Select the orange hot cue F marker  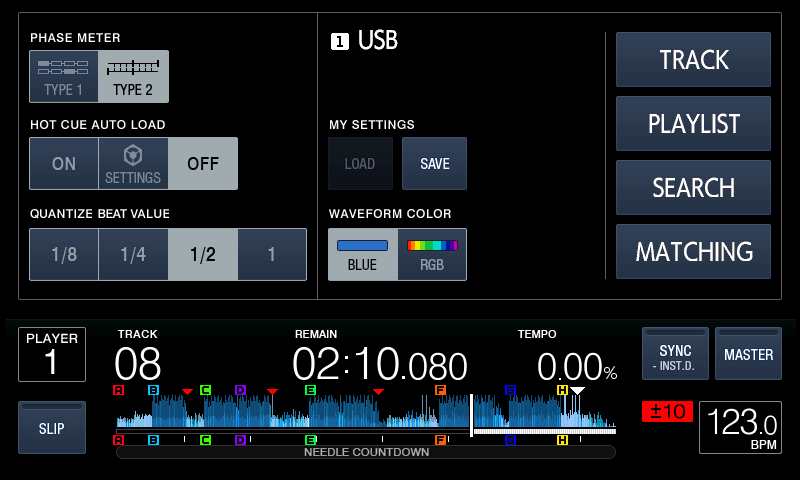440,390
